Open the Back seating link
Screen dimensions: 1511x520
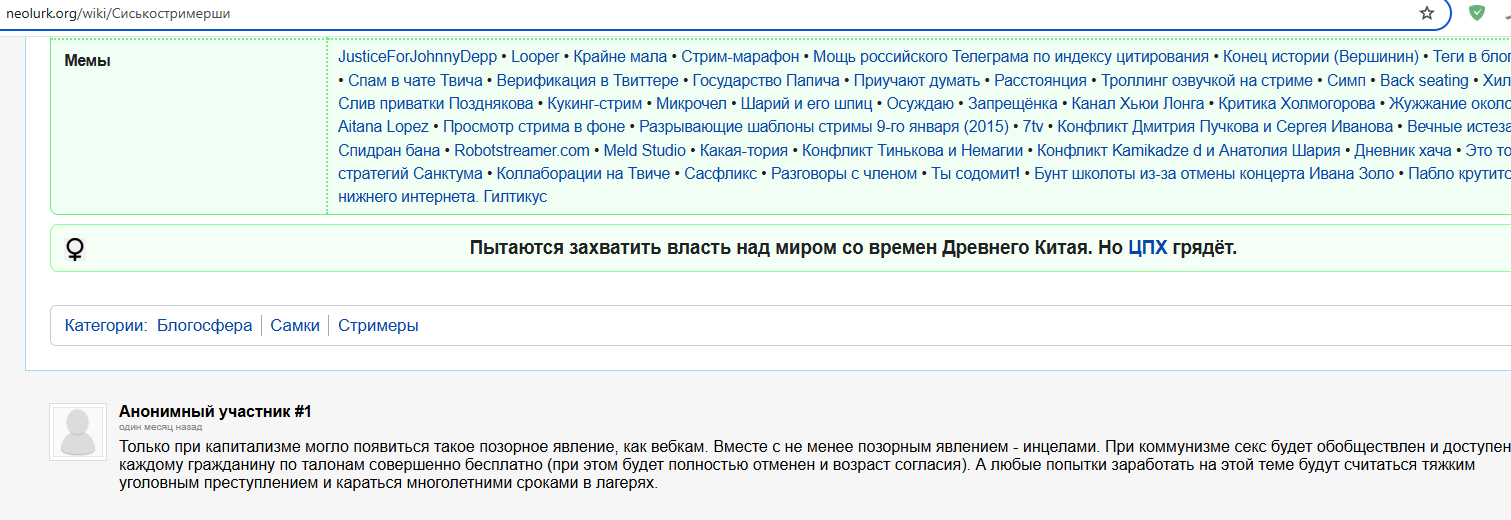[1424, 81]
